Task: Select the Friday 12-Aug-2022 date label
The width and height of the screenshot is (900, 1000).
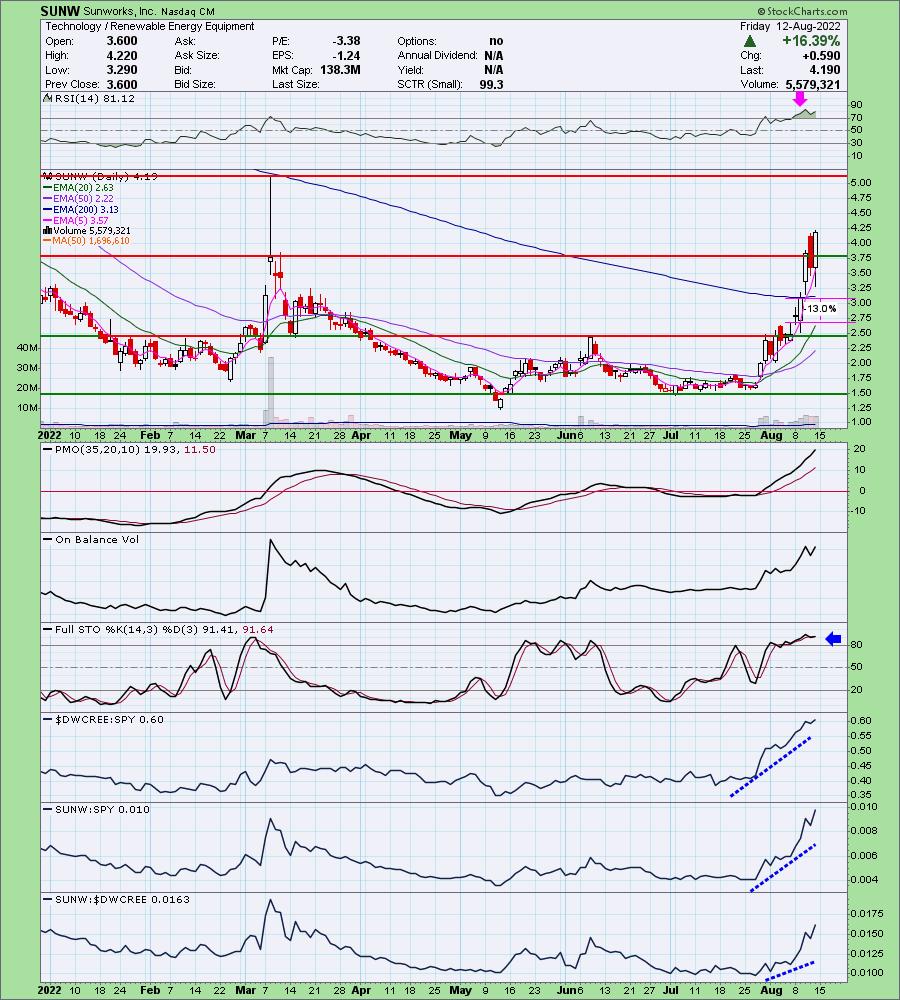Action: click(790, 26)
